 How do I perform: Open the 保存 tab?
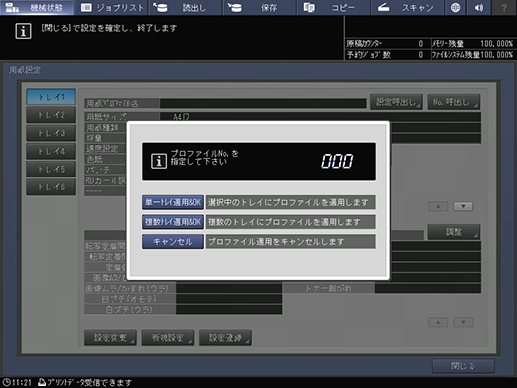259,7
